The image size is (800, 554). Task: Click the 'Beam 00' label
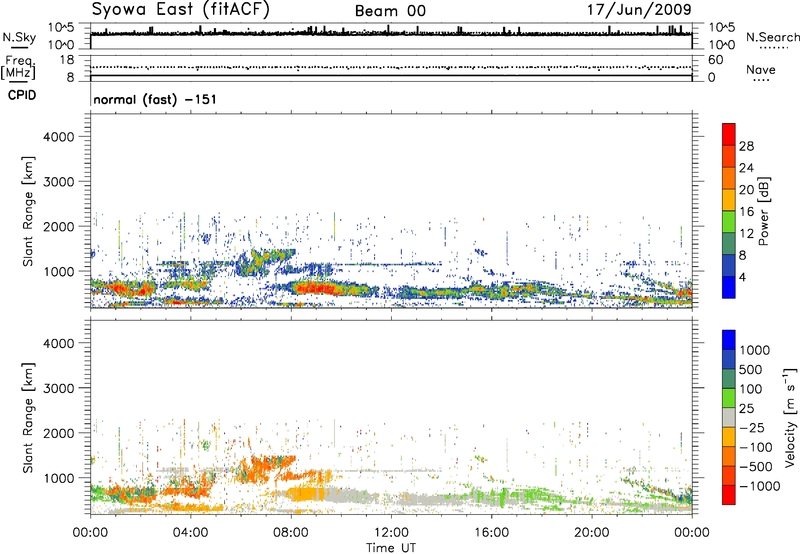(x=390, y=11)
